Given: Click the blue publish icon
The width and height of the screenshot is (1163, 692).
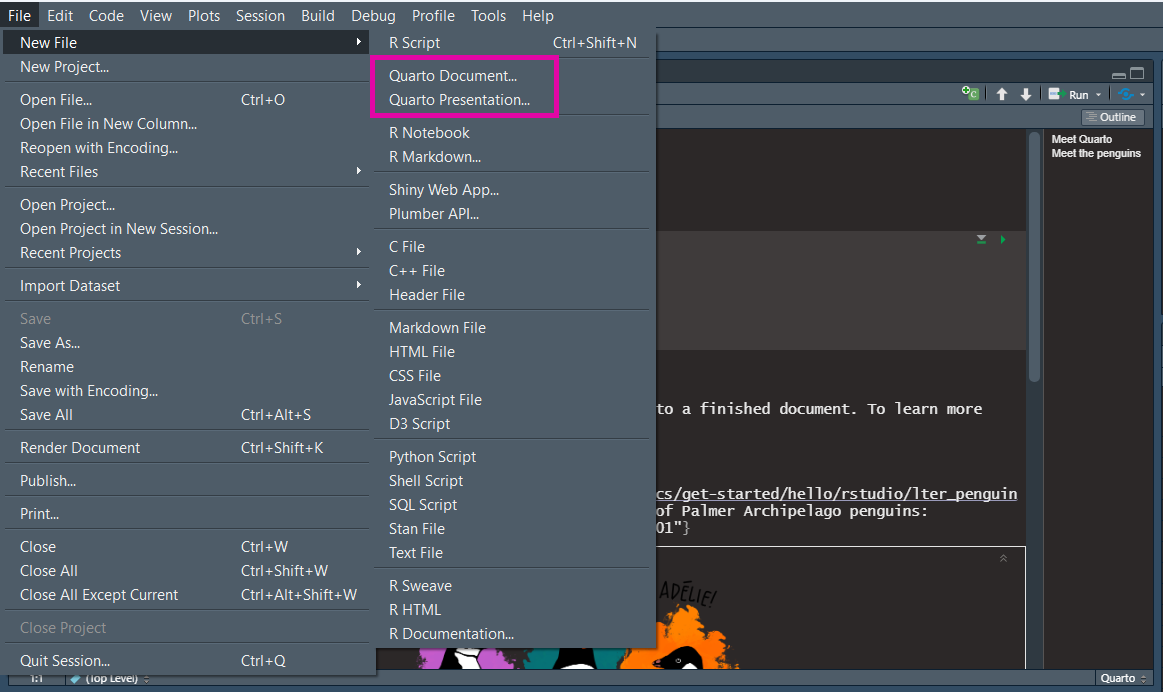Looking at the screenshot, I should pyautogui.click(x=1127, y=94).
